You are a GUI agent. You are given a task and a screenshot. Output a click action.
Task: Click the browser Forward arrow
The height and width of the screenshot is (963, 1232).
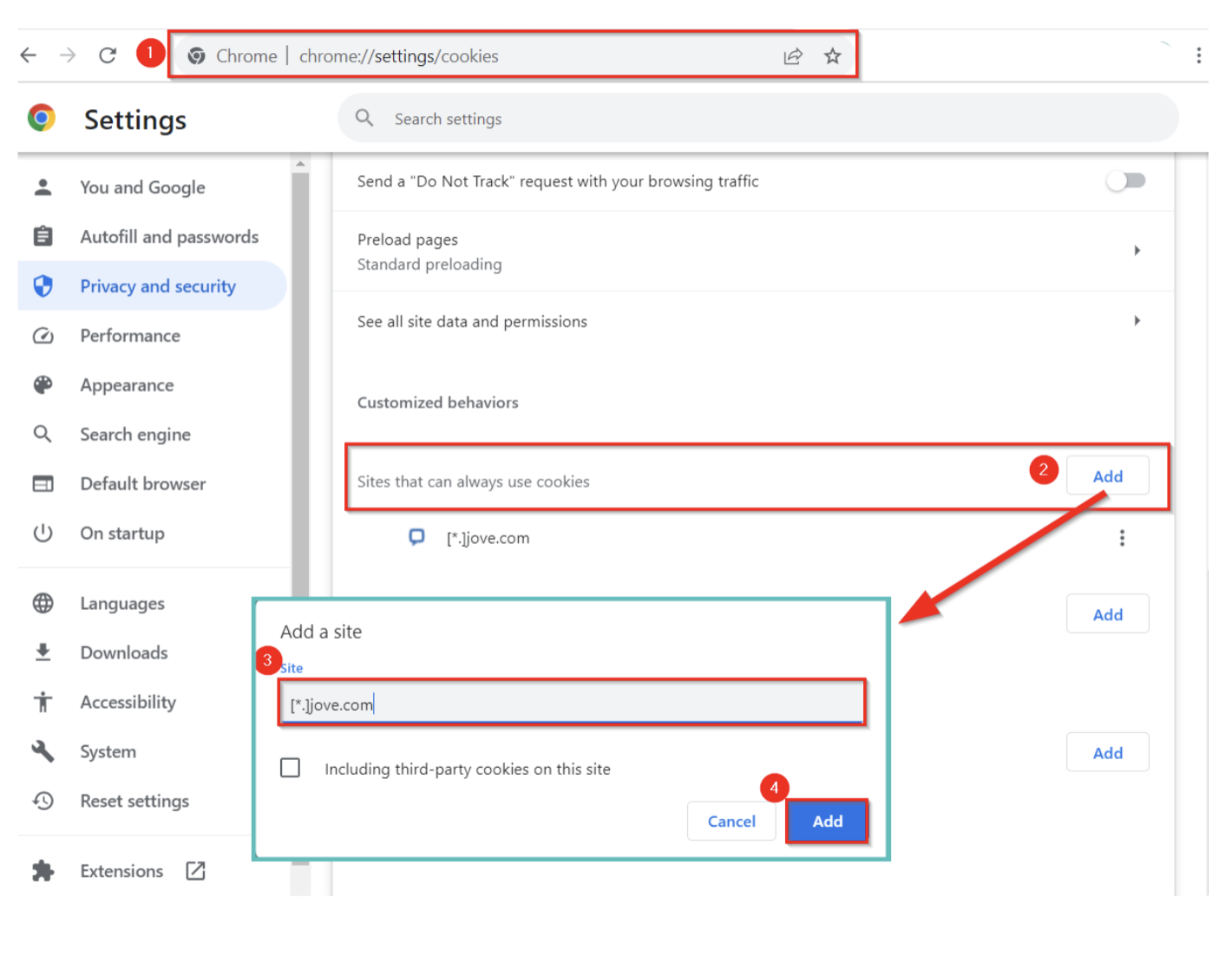pos(68,56)
